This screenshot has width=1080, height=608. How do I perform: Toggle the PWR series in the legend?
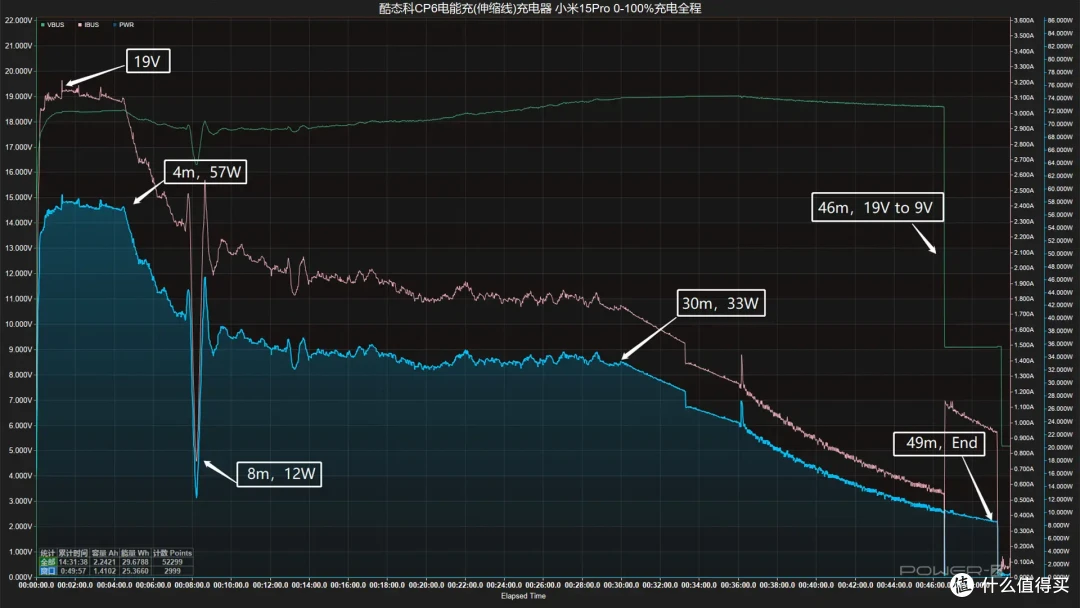(x=123, y=25)
